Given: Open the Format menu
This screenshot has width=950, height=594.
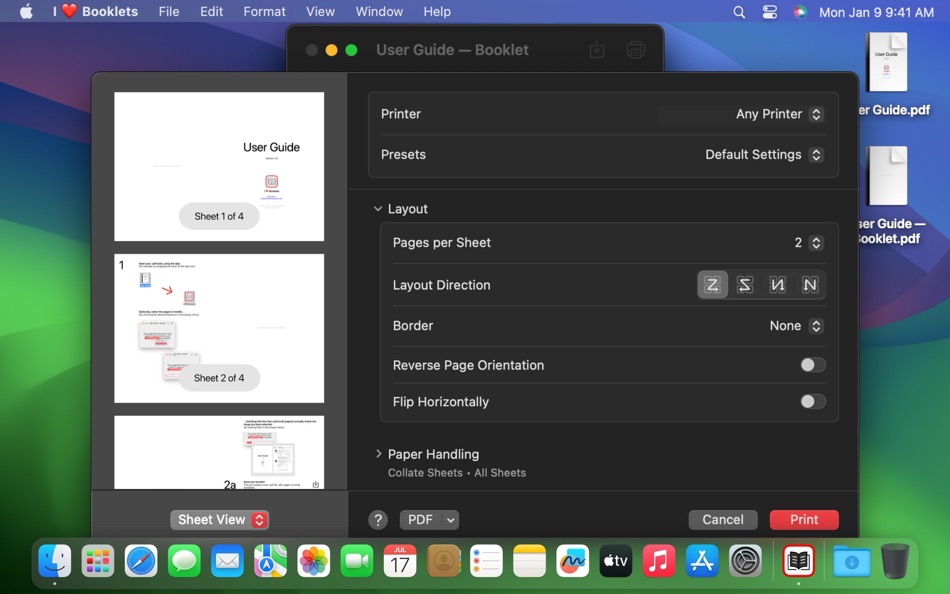Looking at the screenshot, I should coord(264,11).
